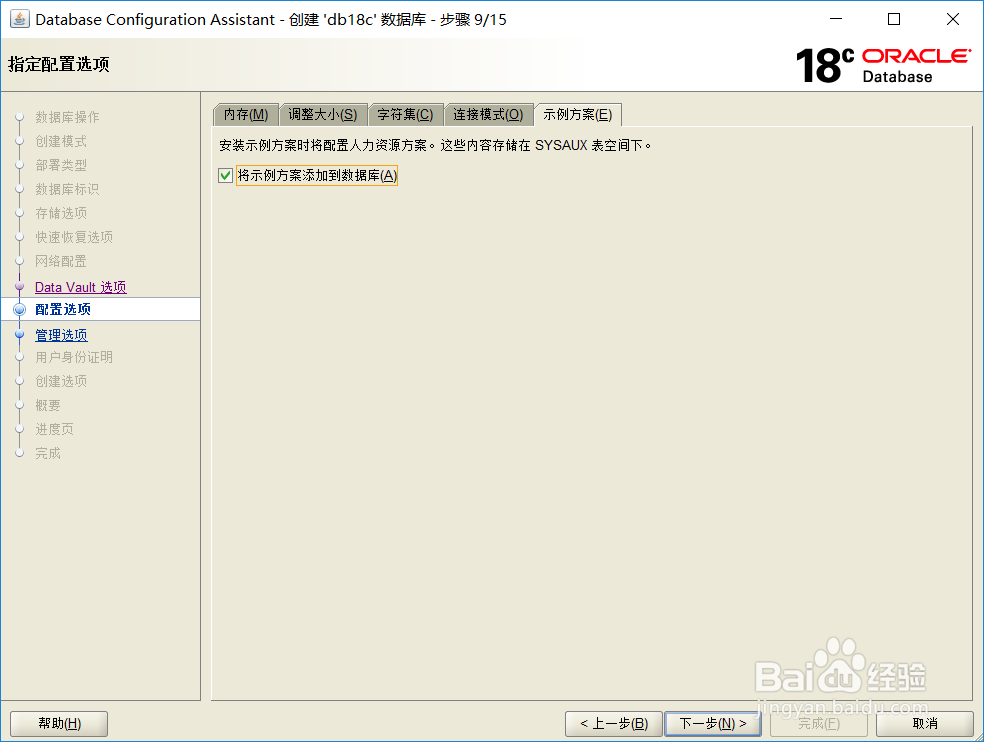984x742 pixels.
Task: Click the 上一步(B) button
Action: (x=613, y=723)
